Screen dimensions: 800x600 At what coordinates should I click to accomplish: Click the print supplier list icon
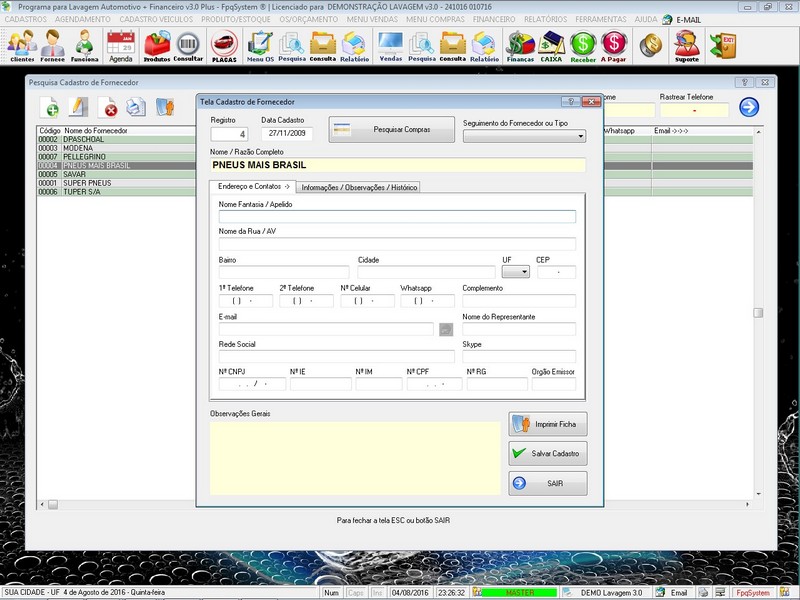136,107
